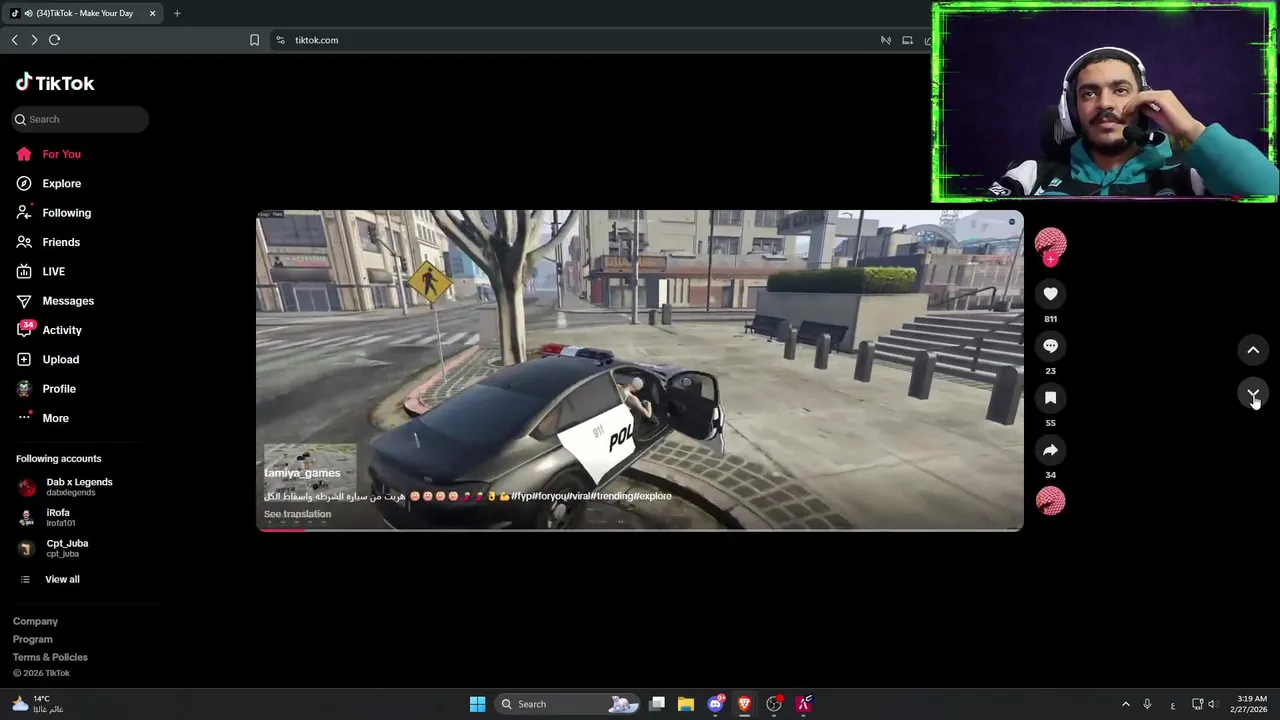This screenshot has height=720, width=1280.
Task: Switch the input language indicator
Action: tap(1173, 705)
